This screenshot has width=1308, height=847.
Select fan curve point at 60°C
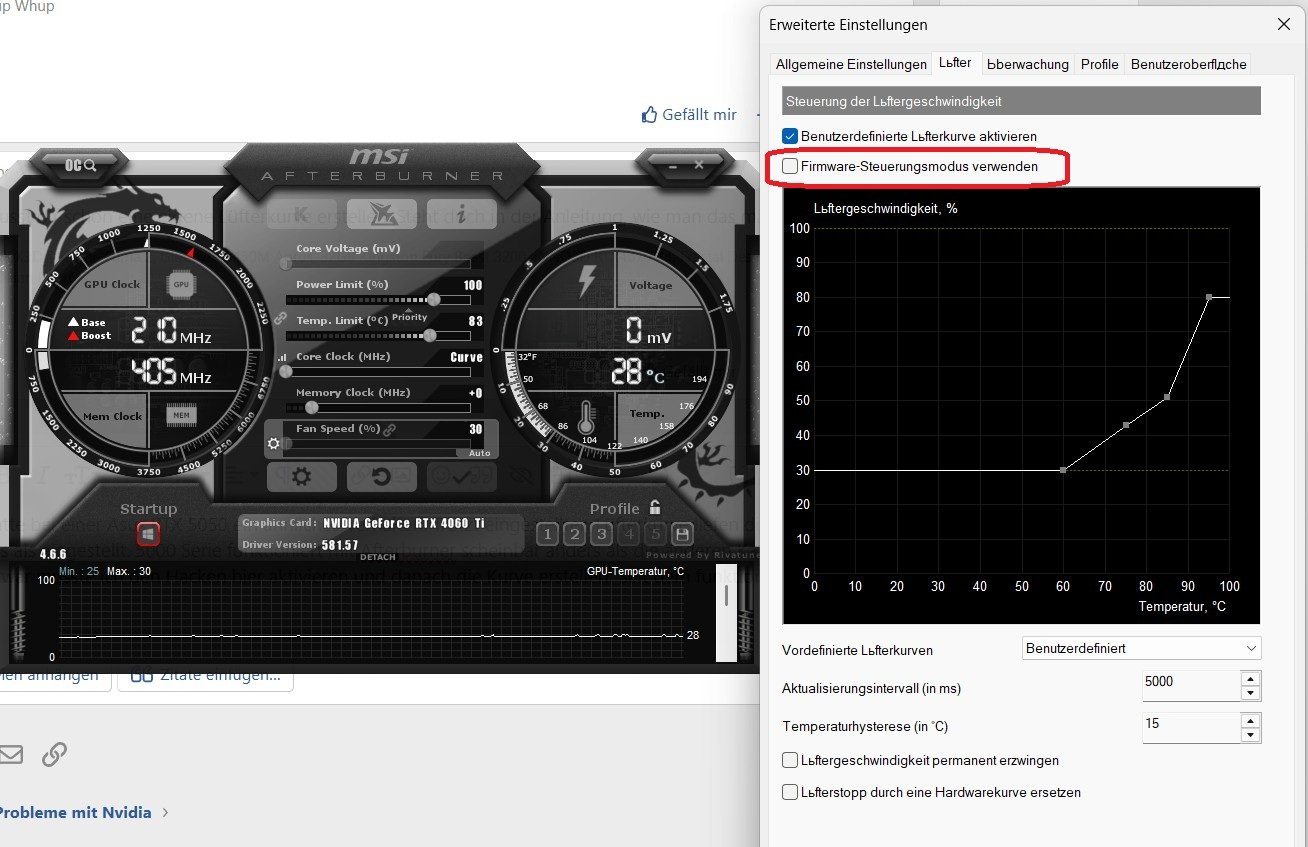pyautogui.click(x=1063, y=470)
